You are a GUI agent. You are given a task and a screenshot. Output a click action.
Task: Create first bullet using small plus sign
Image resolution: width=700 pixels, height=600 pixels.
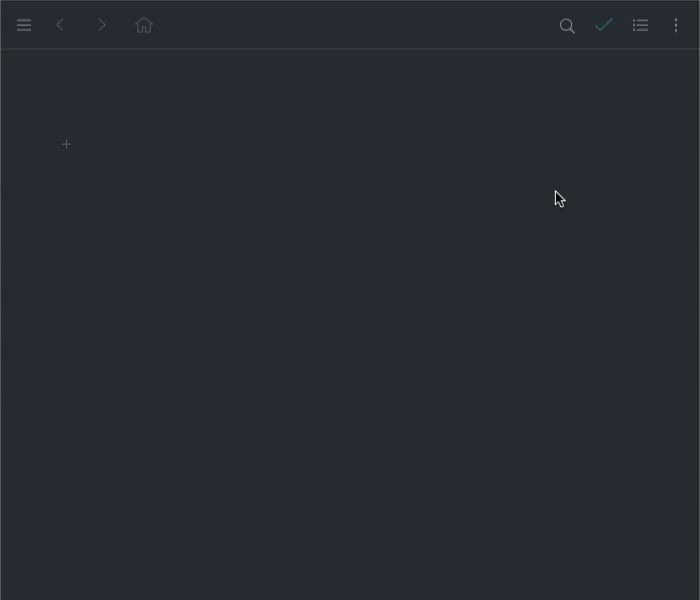tap(67, 144)
